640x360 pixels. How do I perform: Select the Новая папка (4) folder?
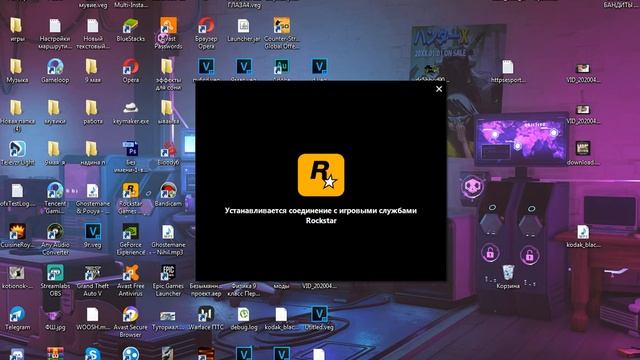pos(17,116)
